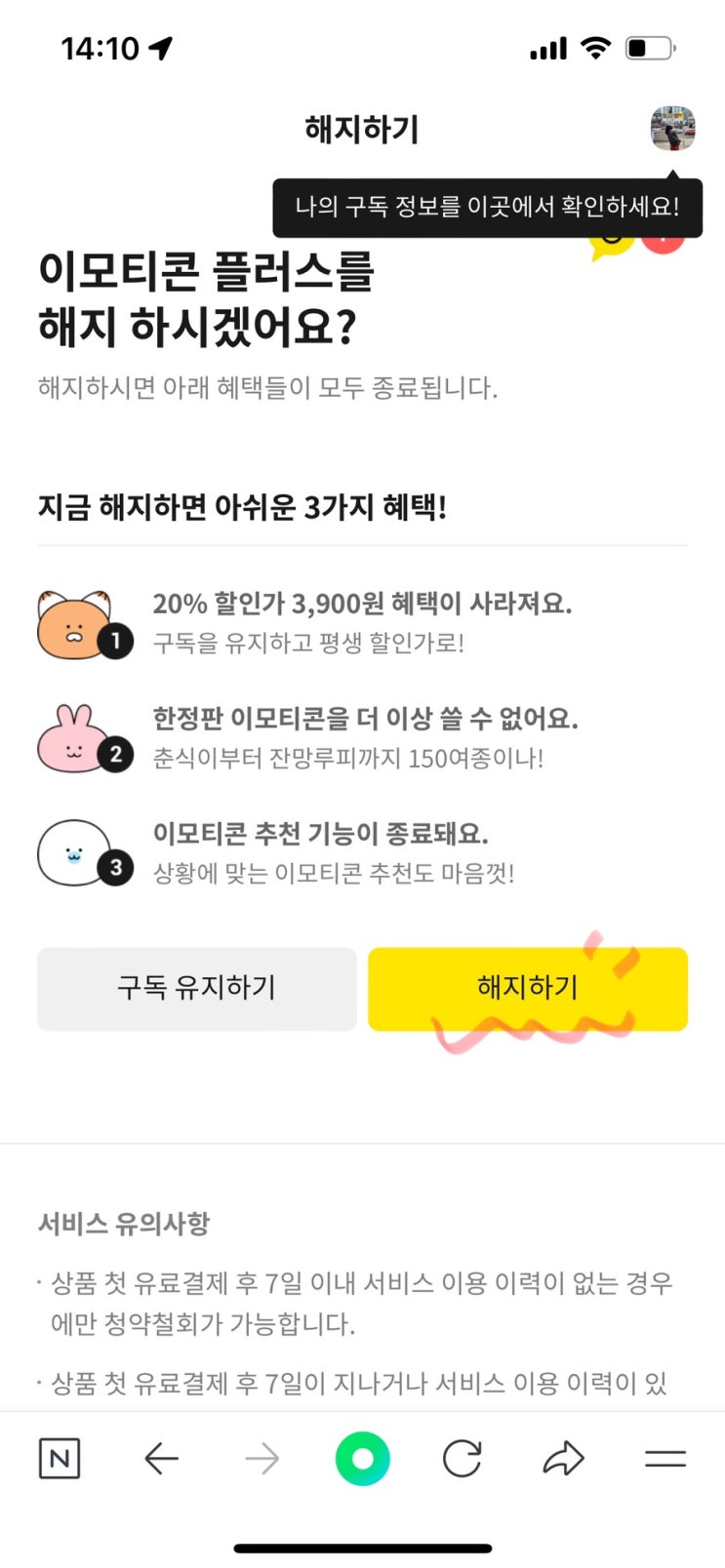Open the browser hamburger menu

[665, 1459]
